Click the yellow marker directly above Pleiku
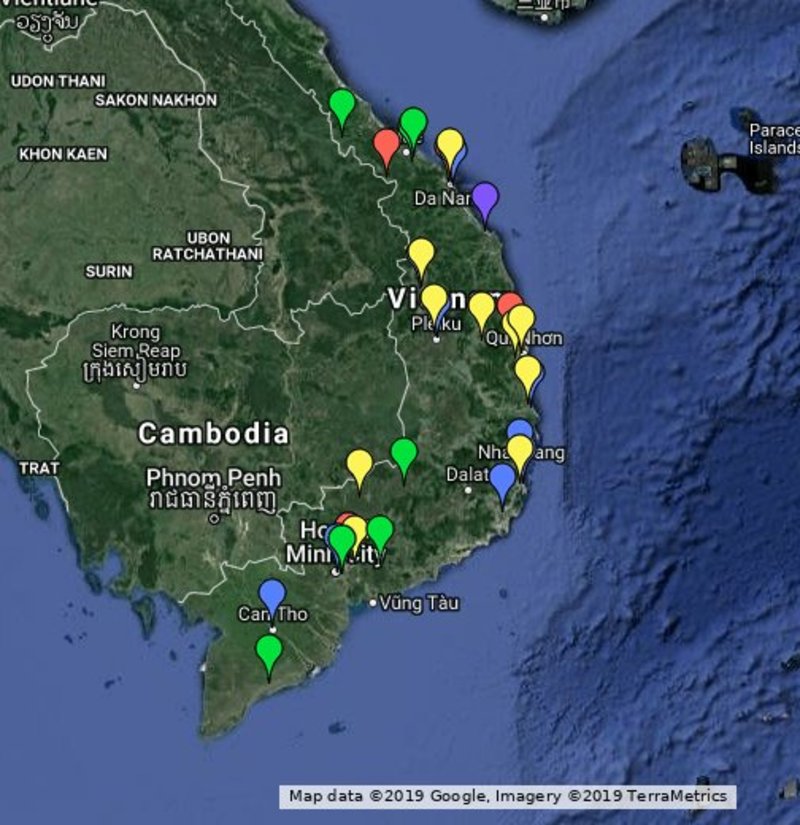 [433, 300]
